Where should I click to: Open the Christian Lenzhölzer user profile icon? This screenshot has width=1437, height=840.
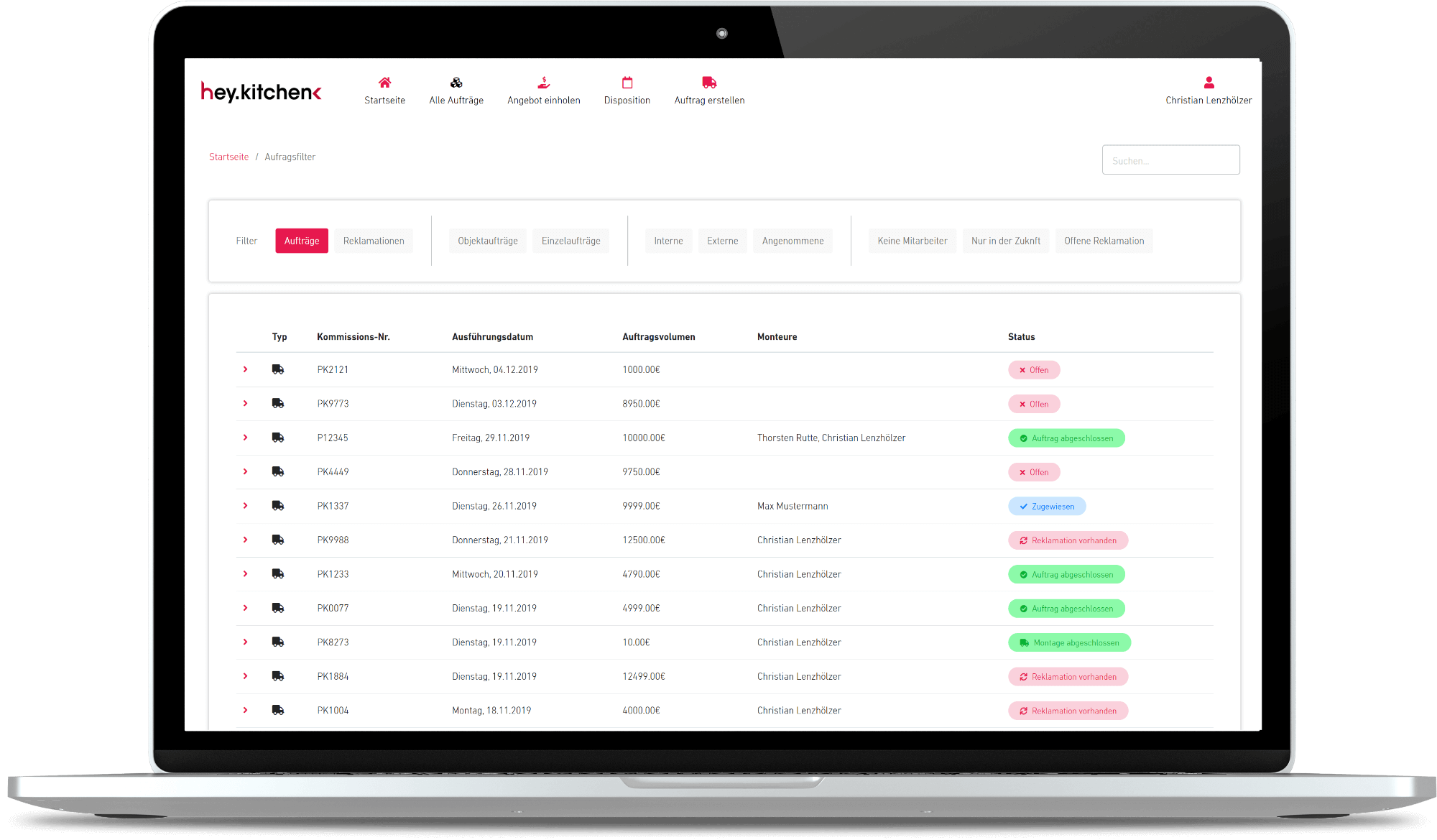point(1209,83)
